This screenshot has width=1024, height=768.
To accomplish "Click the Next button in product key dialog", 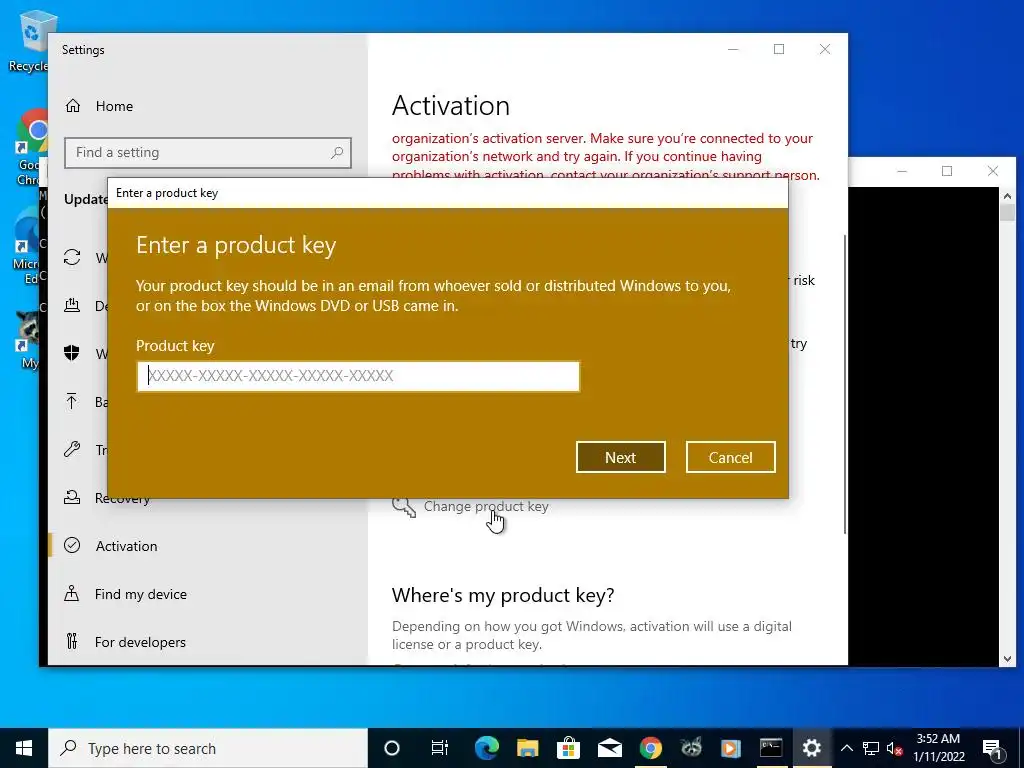I will coord(620,457).
